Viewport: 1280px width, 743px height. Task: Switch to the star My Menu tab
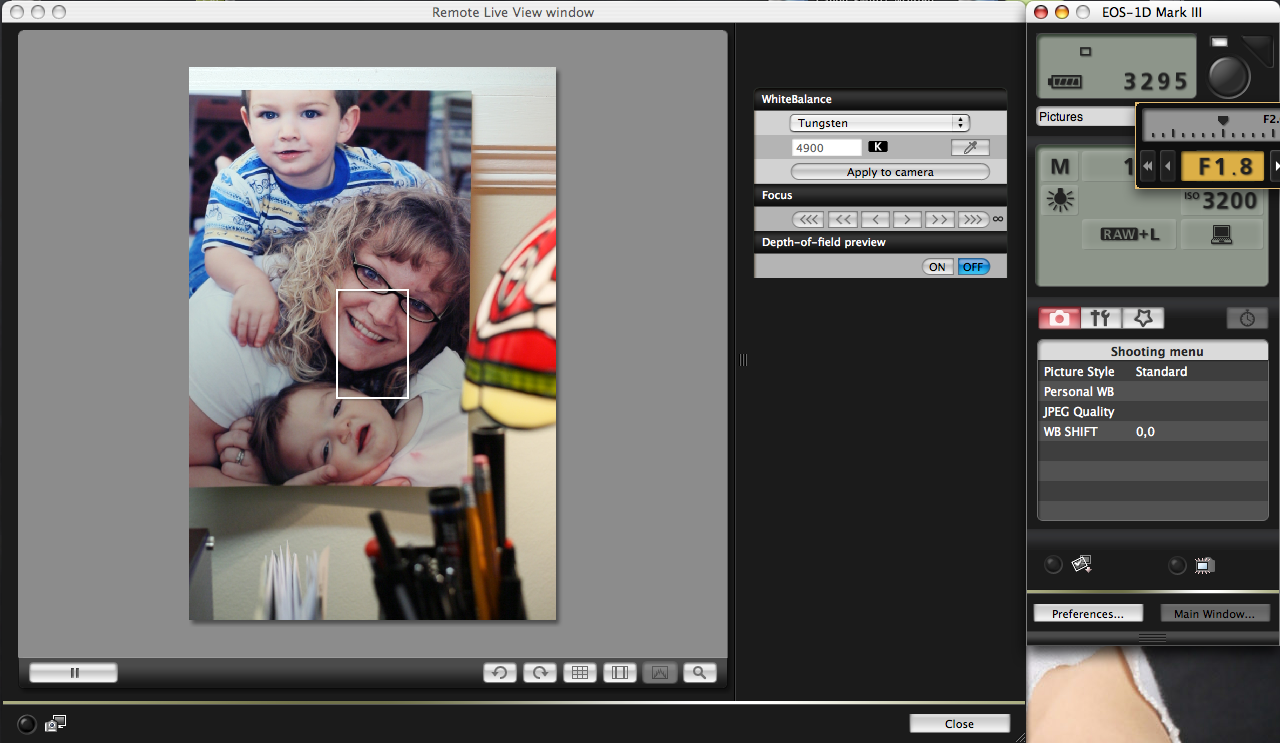[1143, 318]
